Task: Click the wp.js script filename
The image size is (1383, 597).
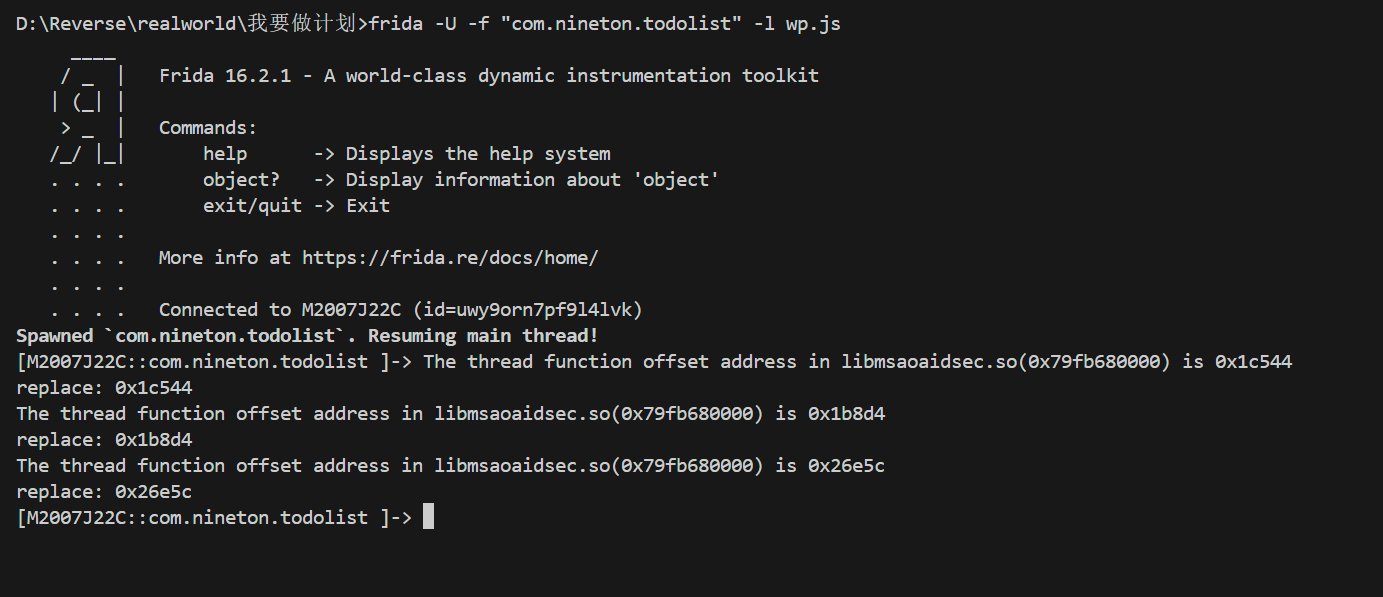Action: tap(813, 24)
